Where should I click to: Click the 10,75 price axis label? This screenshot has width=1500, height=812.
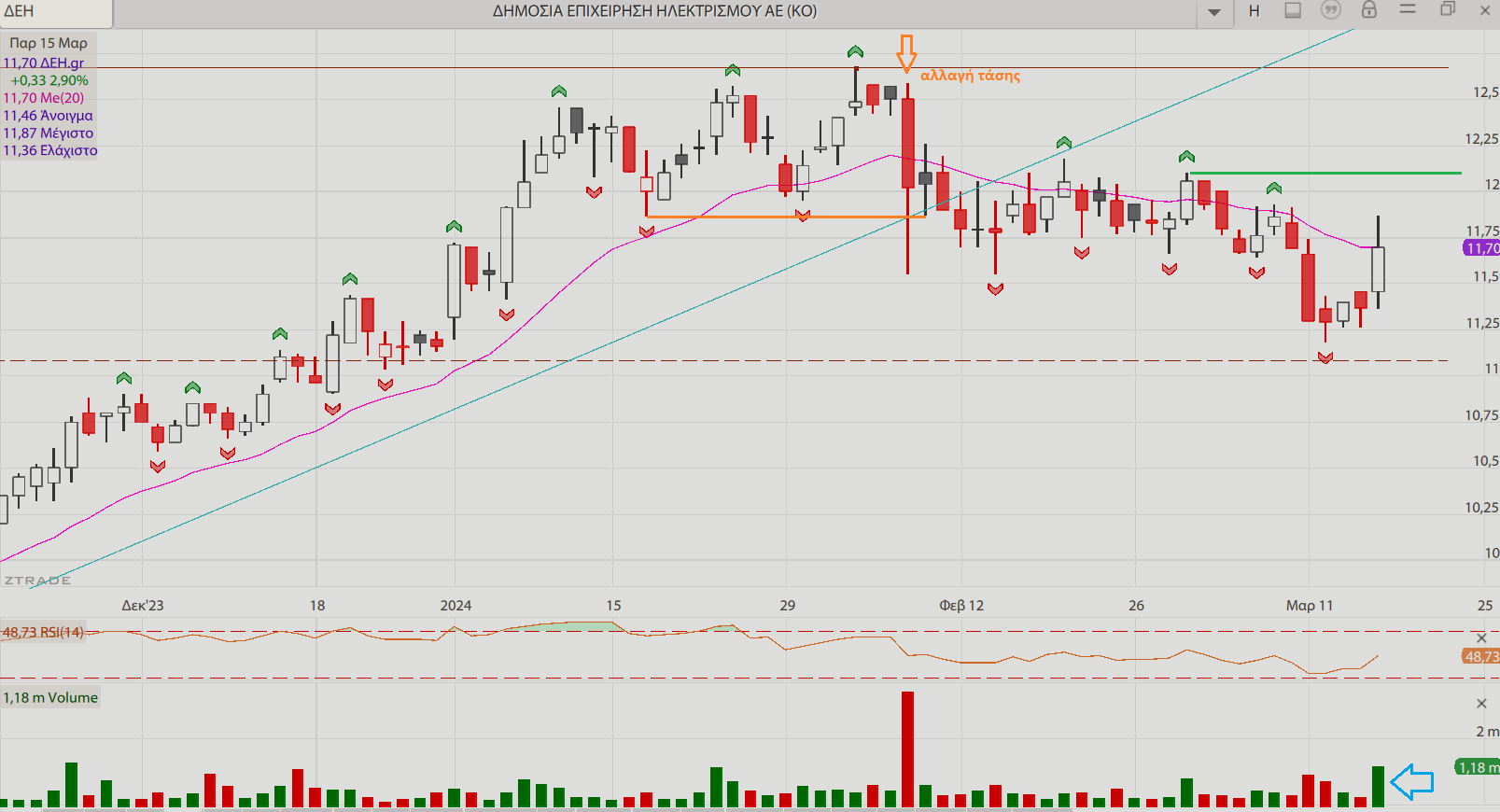[1481, 414]
